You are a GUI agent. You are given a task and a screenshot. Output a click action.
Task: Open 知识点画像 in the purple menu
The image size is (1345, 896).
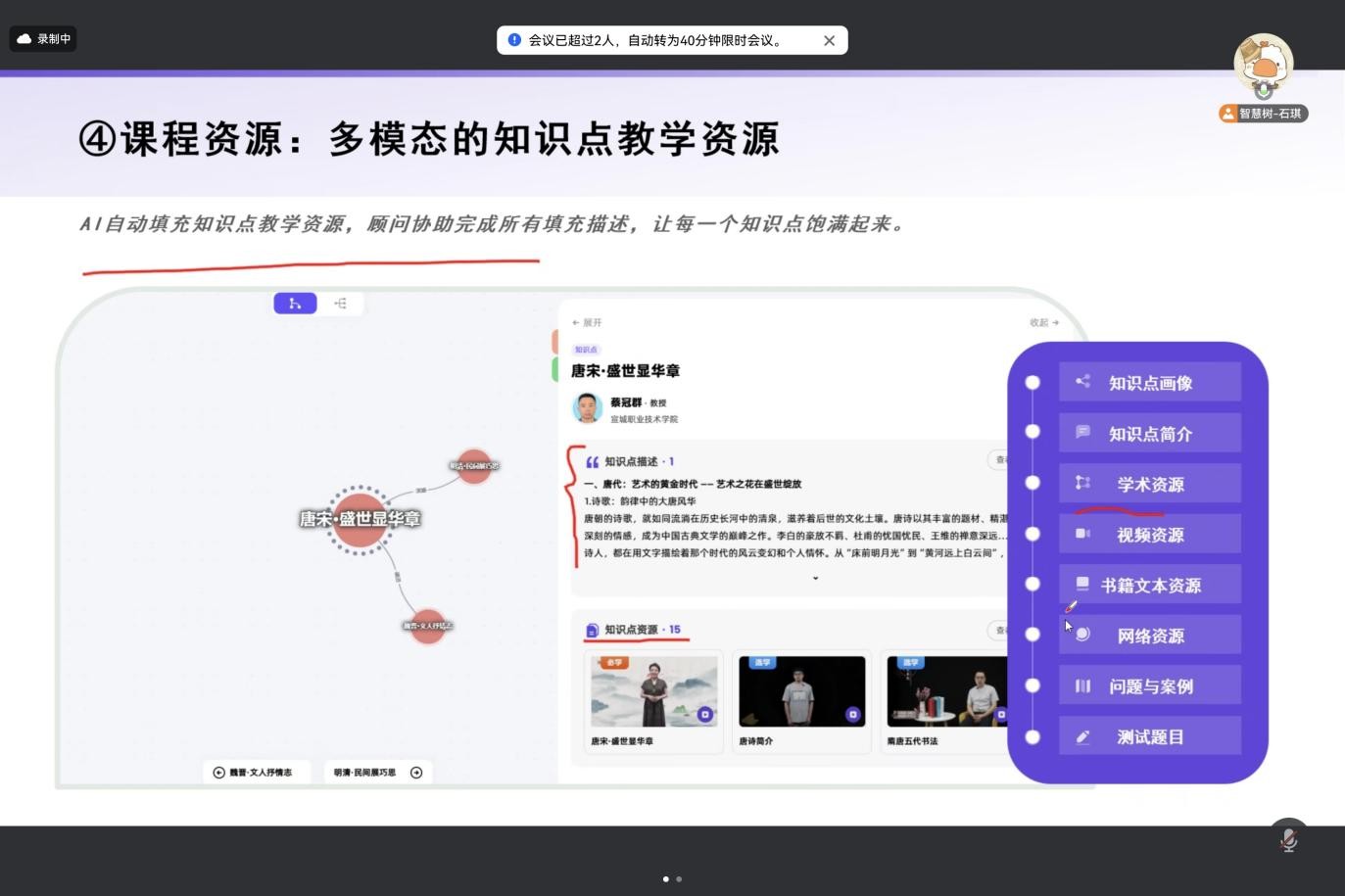click(1149, 383)
